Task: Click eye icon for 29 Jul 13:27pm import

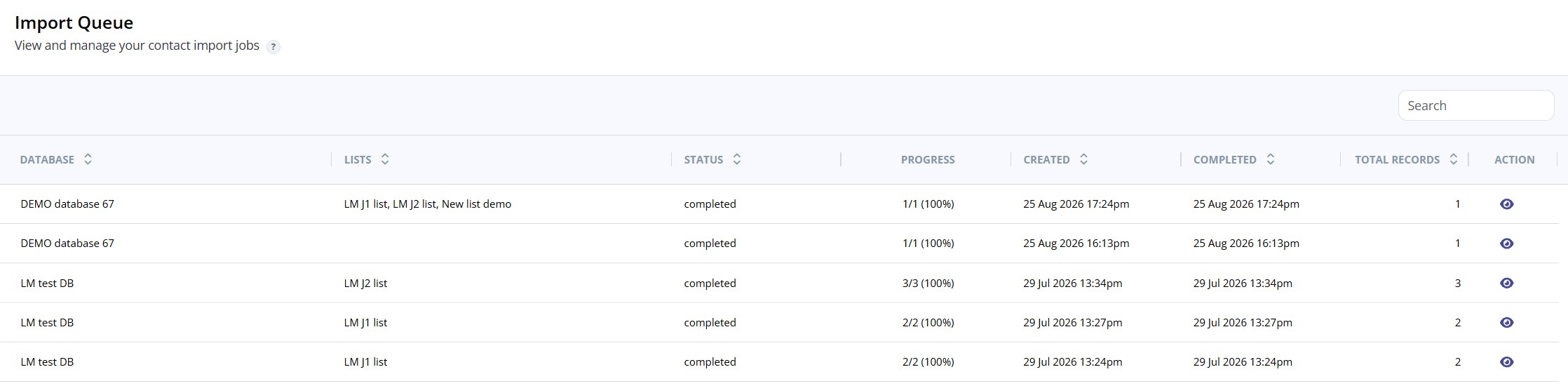Action: coord(1506,323)
